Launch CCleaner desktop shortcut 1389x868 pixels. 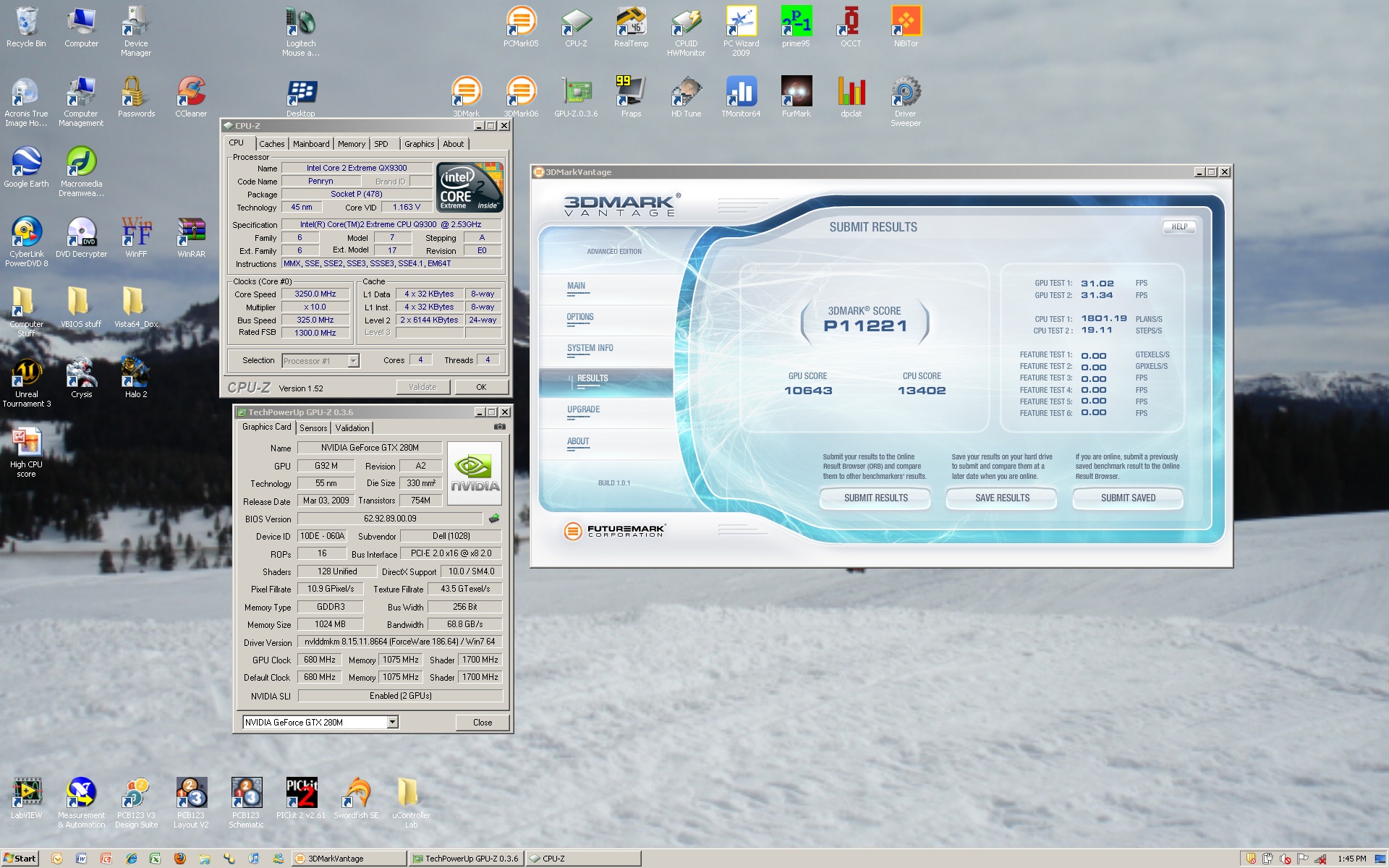pos(191,97)
